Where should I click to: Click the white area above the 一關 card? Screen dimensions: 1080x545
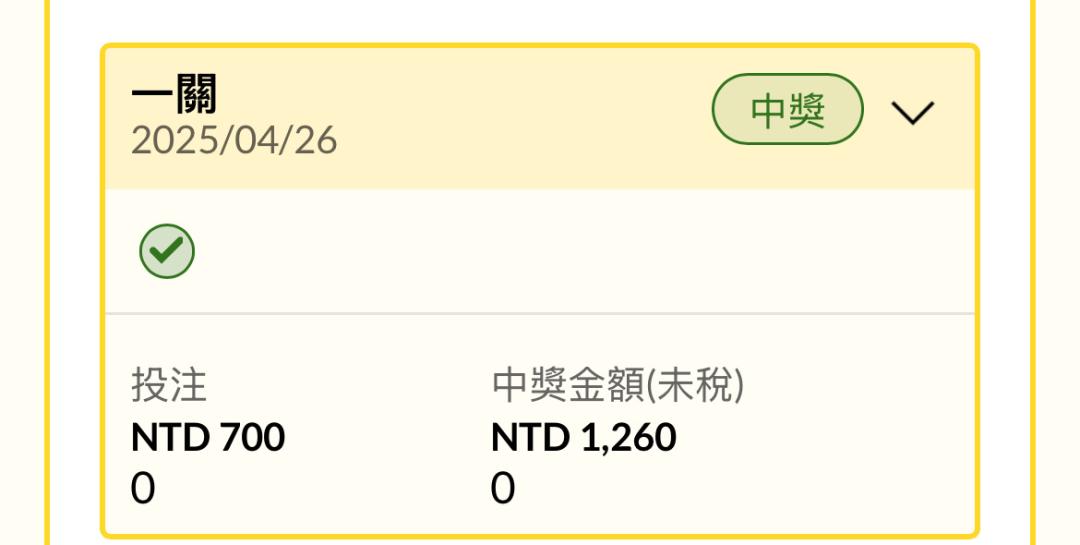tap(540, 21)
